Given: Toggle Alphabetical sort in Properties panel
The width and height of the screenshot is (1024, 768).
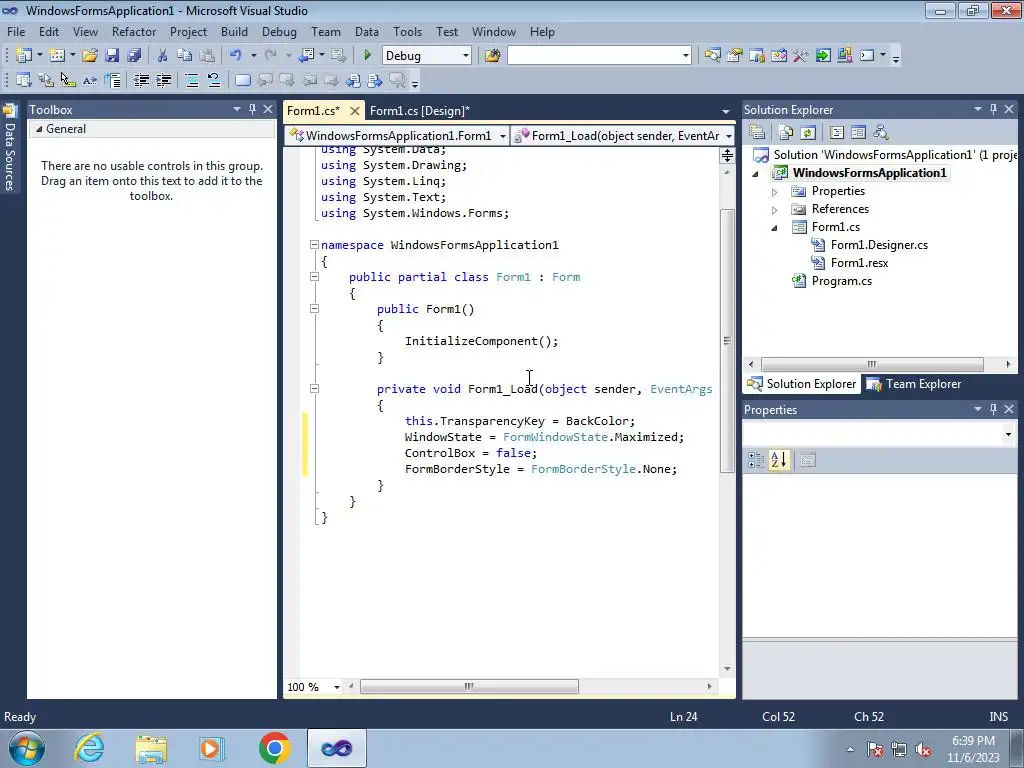Looking at the screenshot, I should [778, 460].
